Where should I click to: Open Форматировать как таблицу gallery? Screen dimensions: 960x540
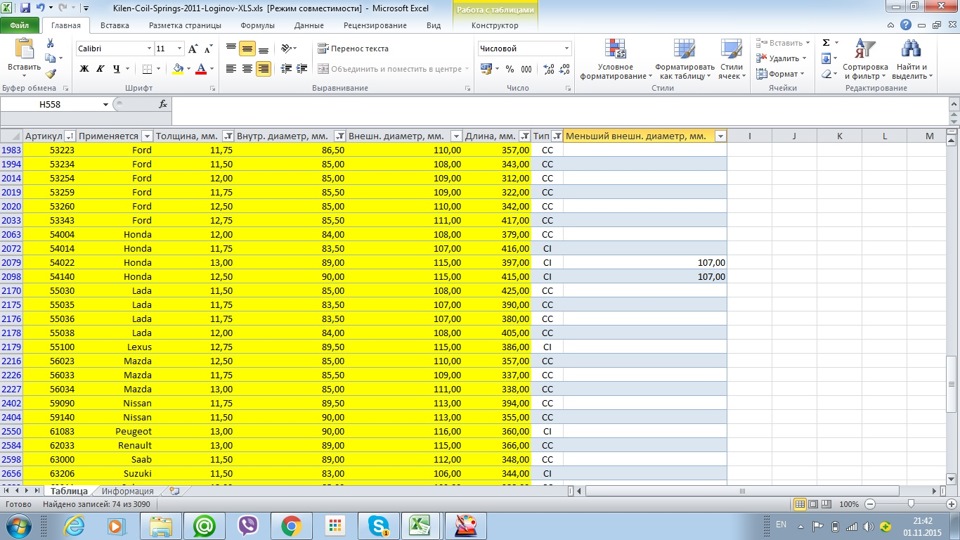click(684, 59)
